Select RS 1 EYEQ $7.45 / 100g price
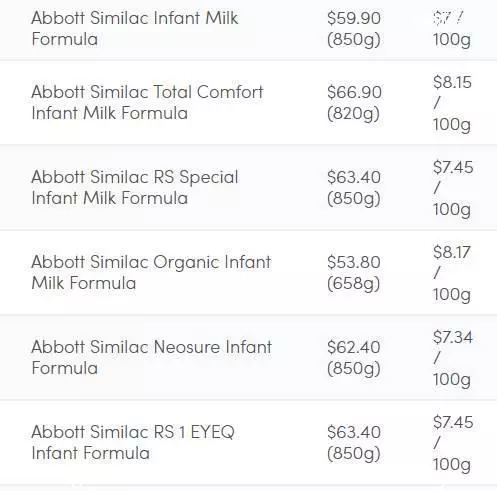Image resolution: width=497 pixels, height=491 pixels. (x=453, y=443)
